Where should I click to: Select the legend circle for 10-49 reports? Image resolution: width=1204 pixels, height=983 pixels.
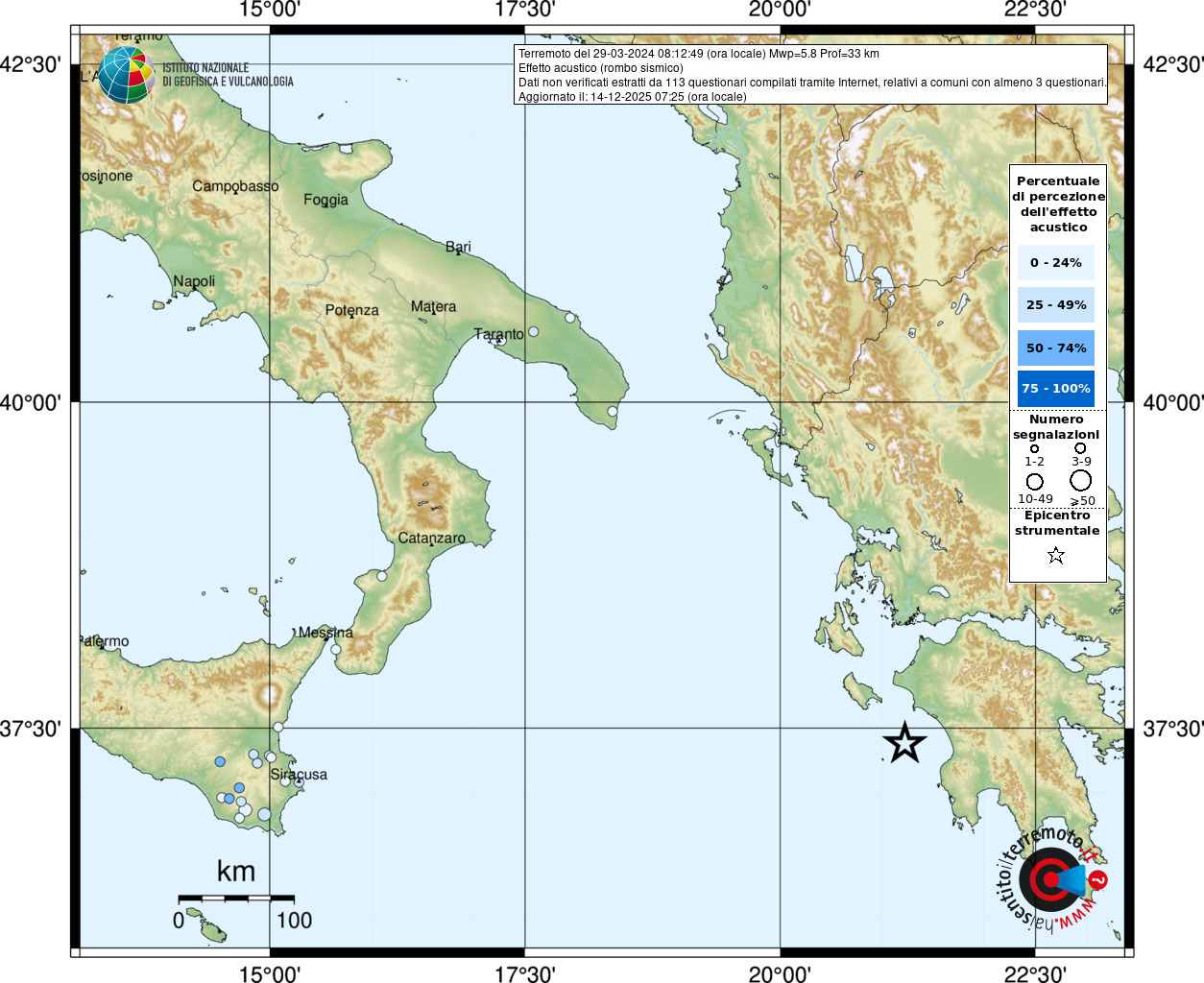point(1034,481)
